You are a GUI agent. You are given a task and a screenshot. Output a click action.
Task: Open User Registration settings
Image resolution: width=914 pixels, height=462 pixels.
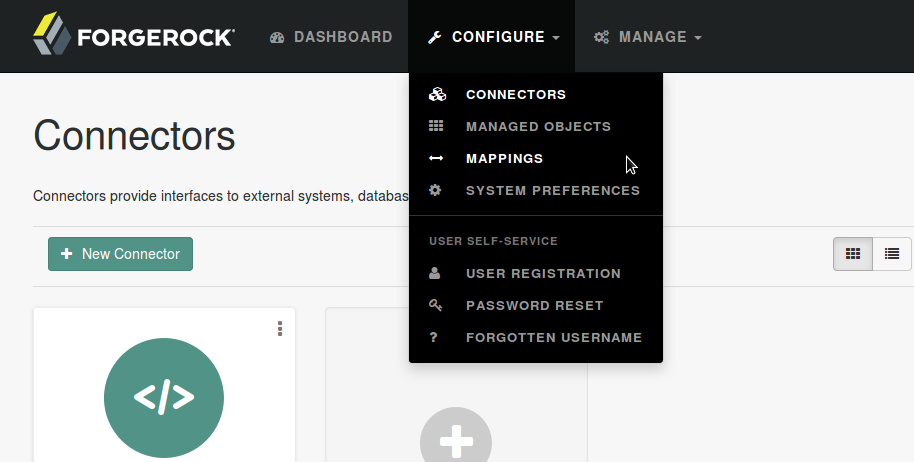(536, 274)
